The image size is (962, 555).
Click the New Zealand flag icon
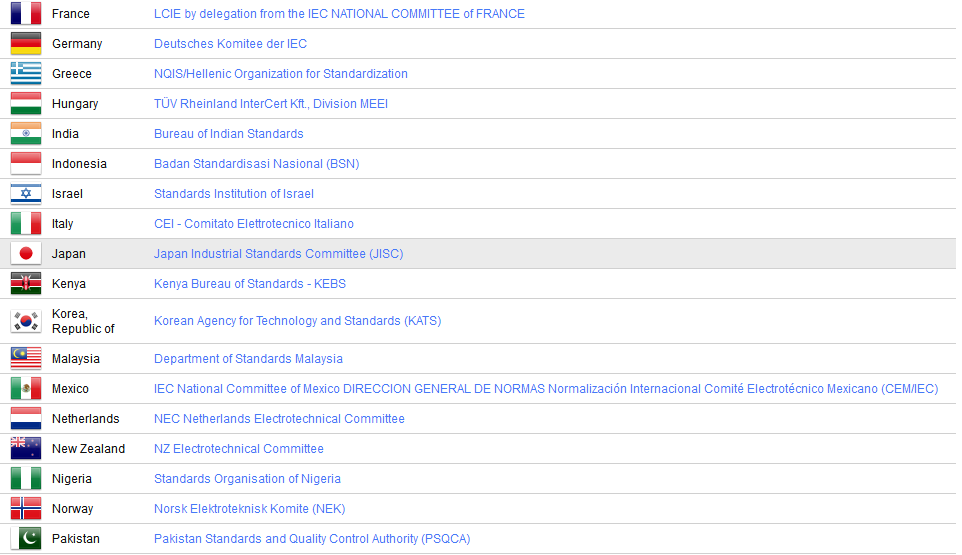pos(26,449)
